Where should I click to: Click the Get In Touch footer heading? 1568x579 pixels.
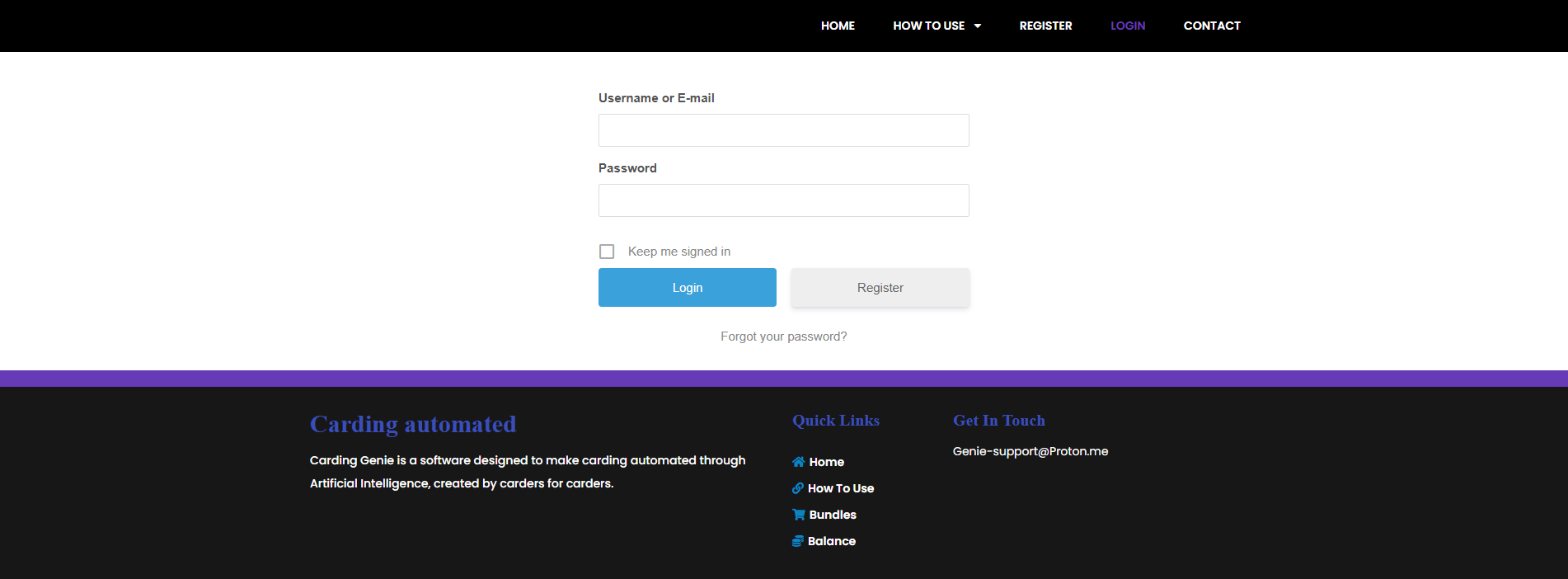point(999,421)
